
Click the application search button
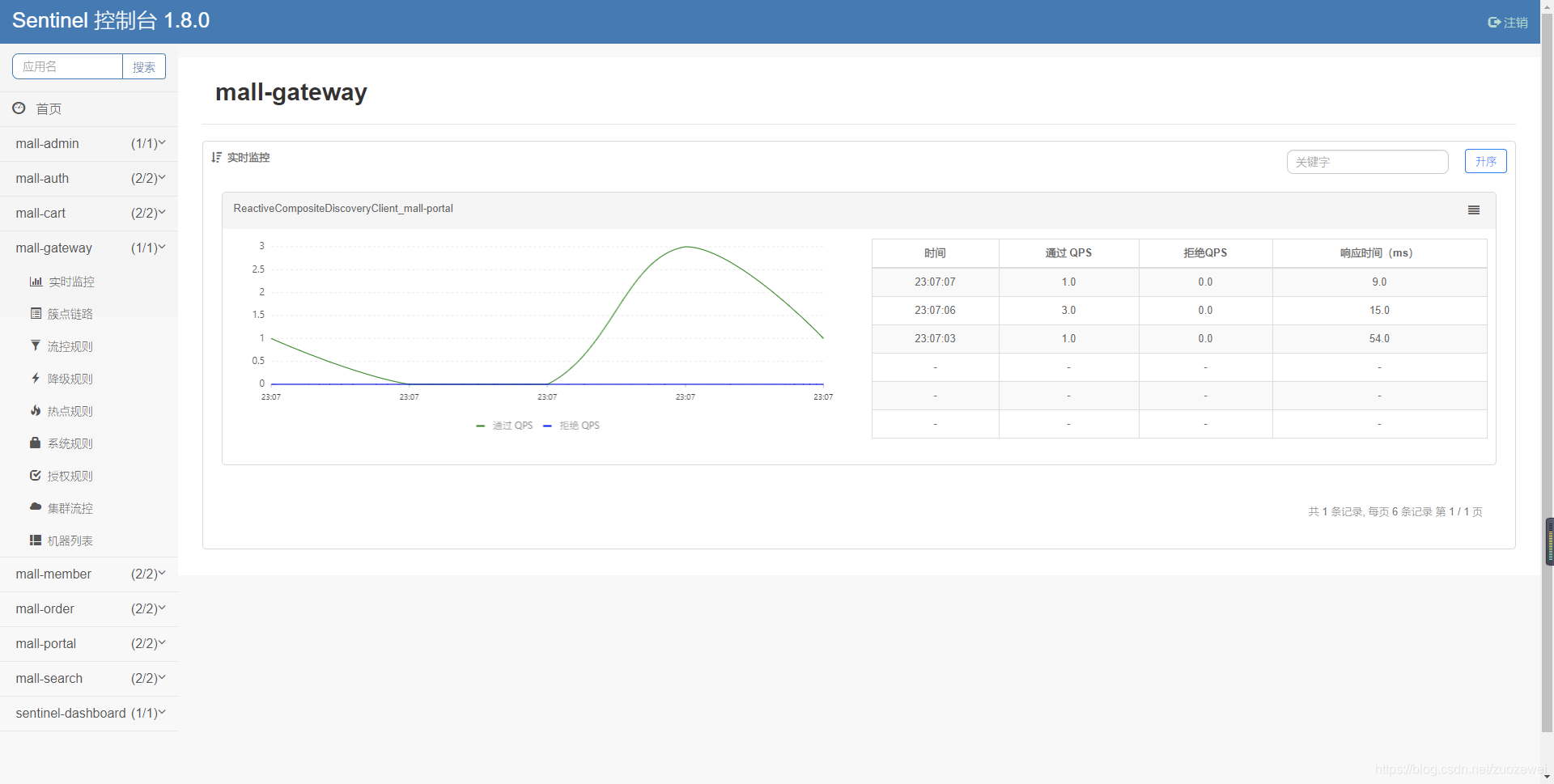144,67
